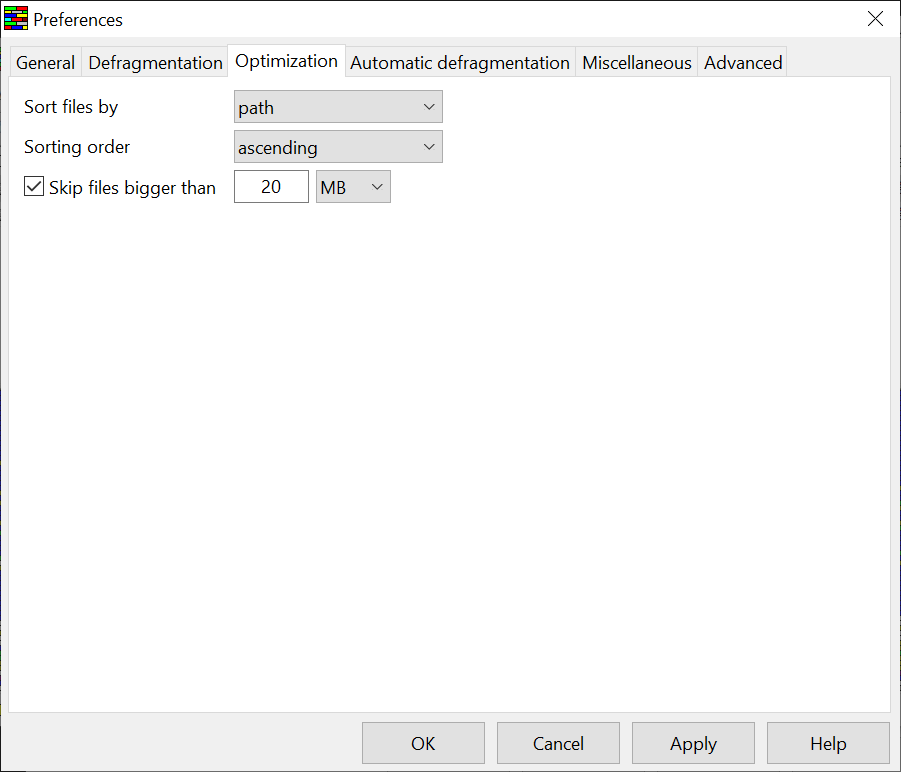Open the Sorting order ascending dropdown
This screenshot has width=901, height=772.
(x=338, y=147)
